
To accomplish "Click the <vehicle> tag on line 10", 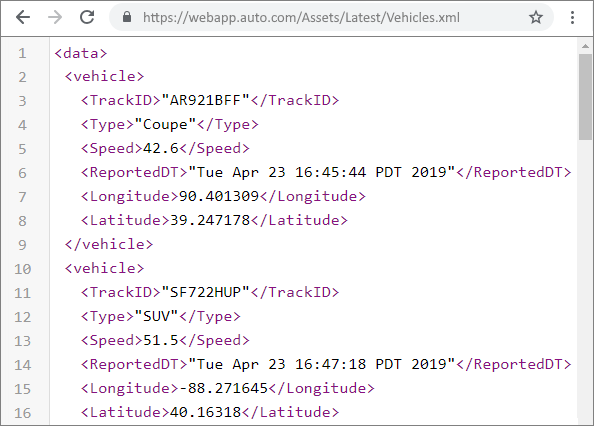I will pyautogui.click(x=104, y=268).
